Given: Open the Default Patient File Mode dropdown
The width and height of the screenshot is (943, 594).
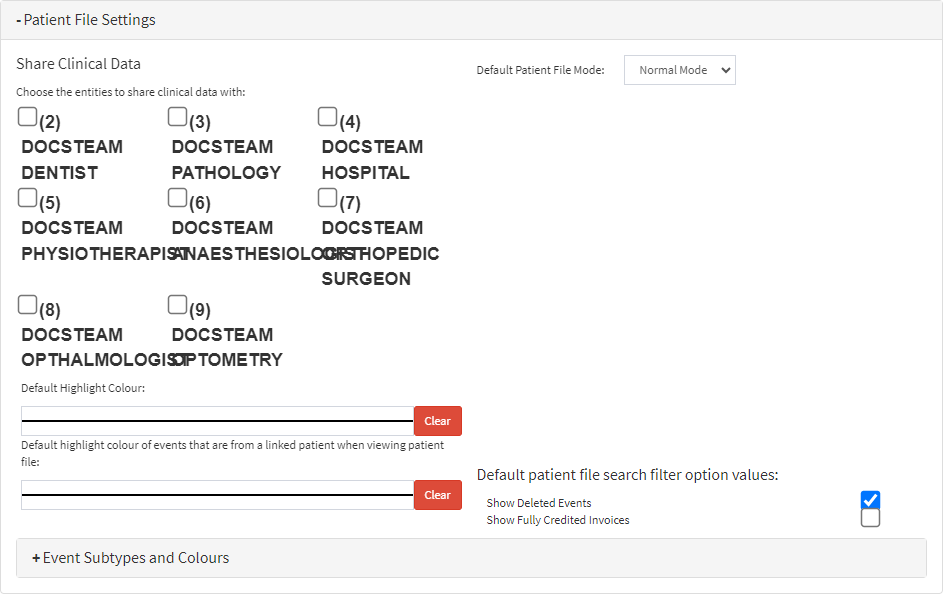Looking at the screenshot, I should pos(679,70).
